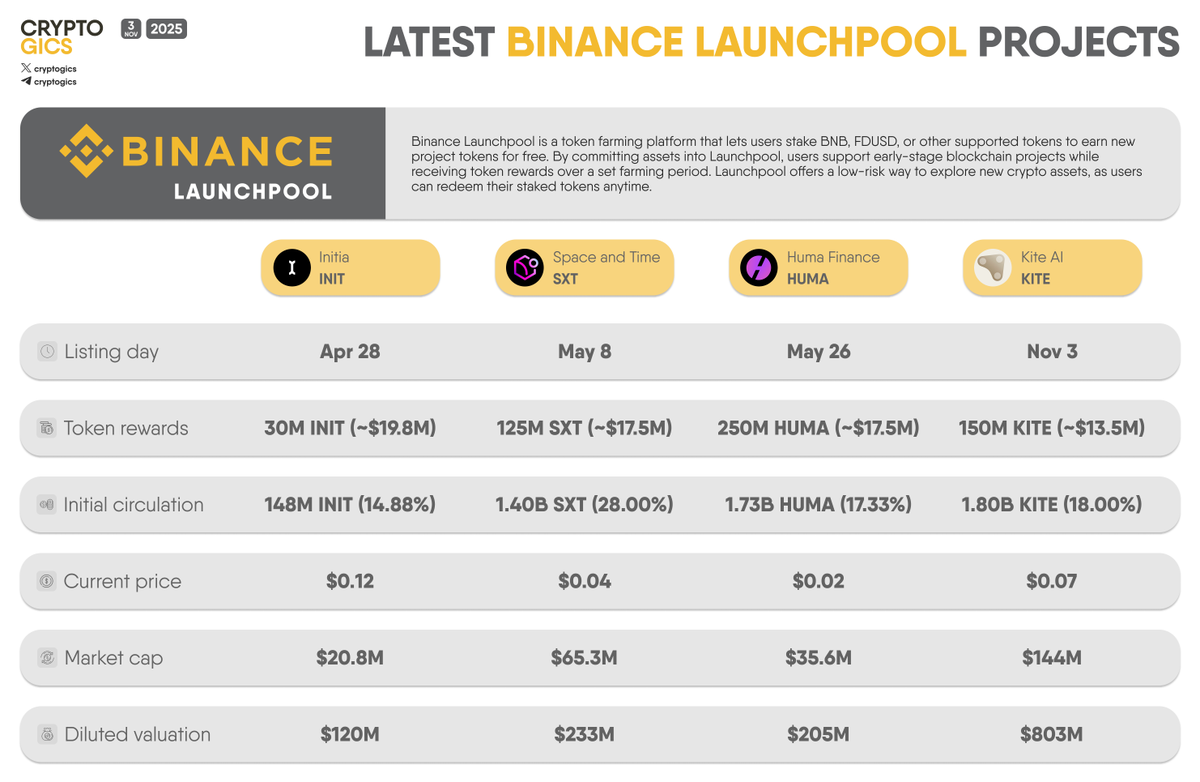Click the $0.02 current price
Screen dimensions: 1200x782
click(818, 581)
